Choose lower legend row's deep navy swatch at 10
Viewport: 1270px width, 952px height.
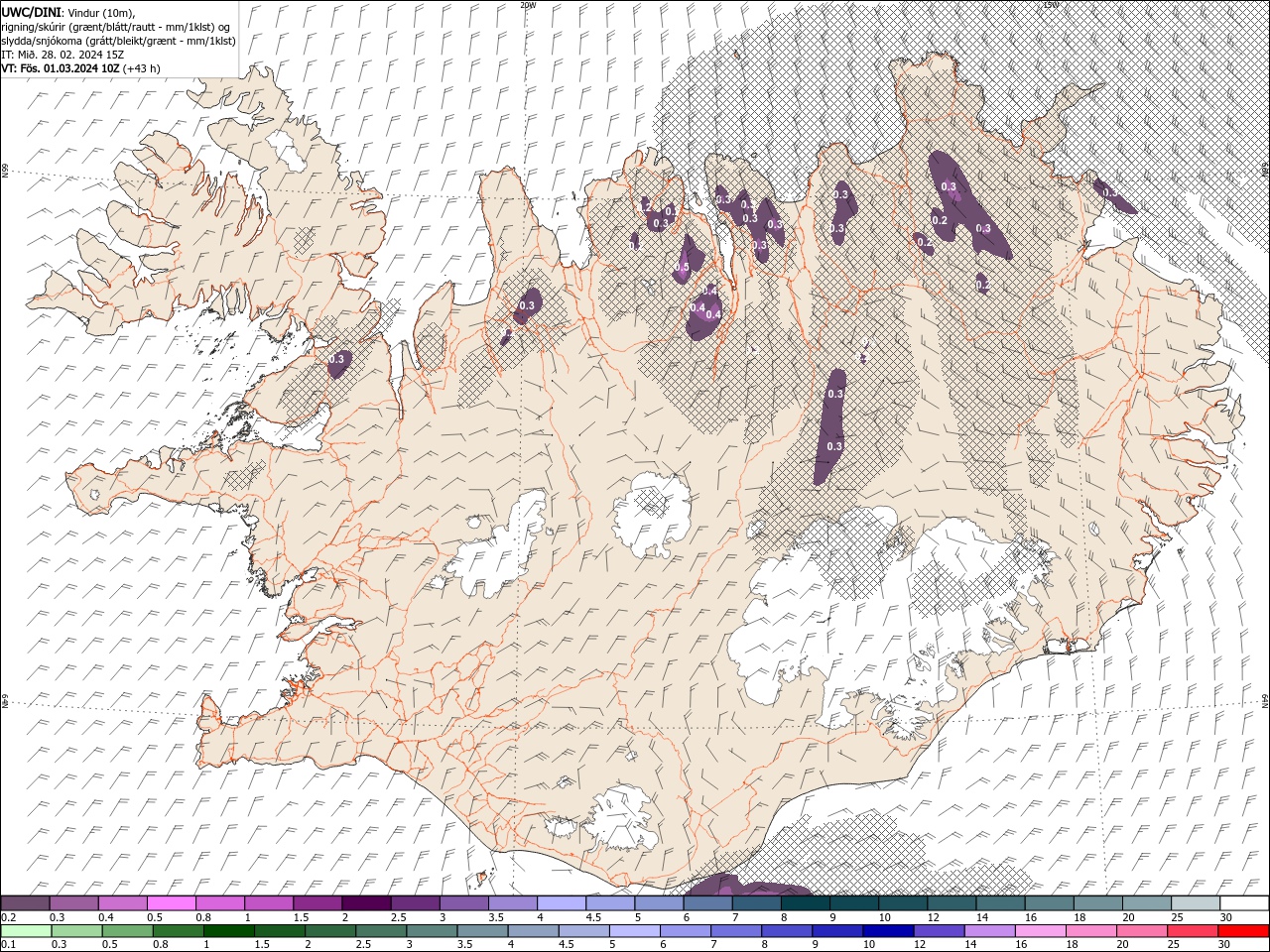tap(887, 931)
